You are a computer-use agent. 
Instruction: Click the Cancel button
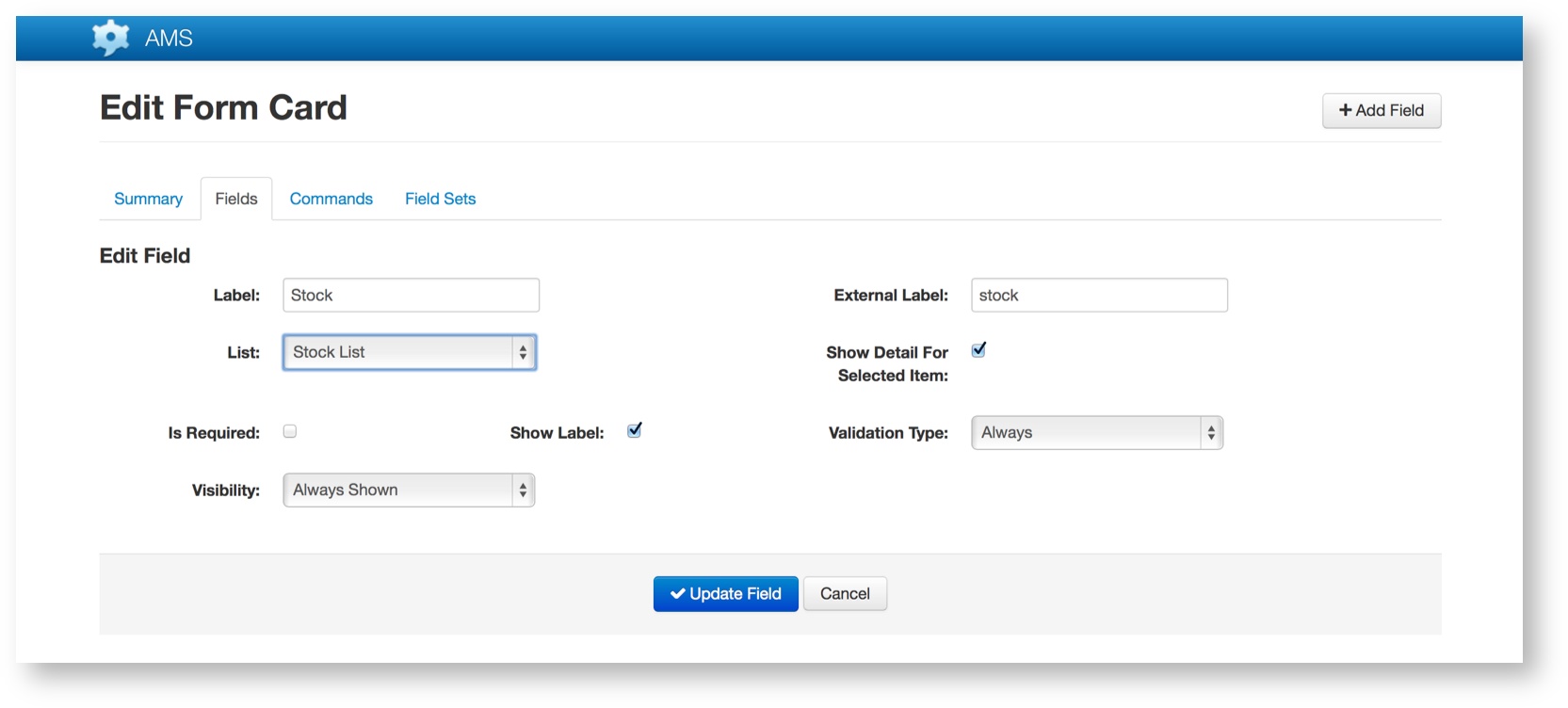[x=845, y=594]
